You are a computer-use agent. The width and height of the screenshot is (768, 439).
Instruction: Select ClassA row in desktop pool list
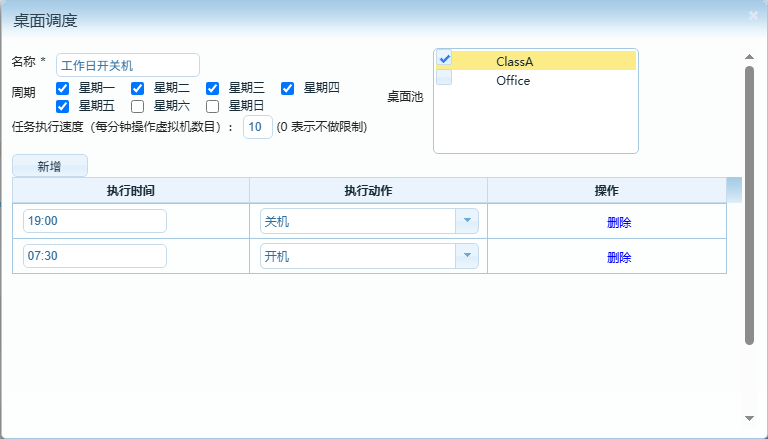(x=536, y=61)
